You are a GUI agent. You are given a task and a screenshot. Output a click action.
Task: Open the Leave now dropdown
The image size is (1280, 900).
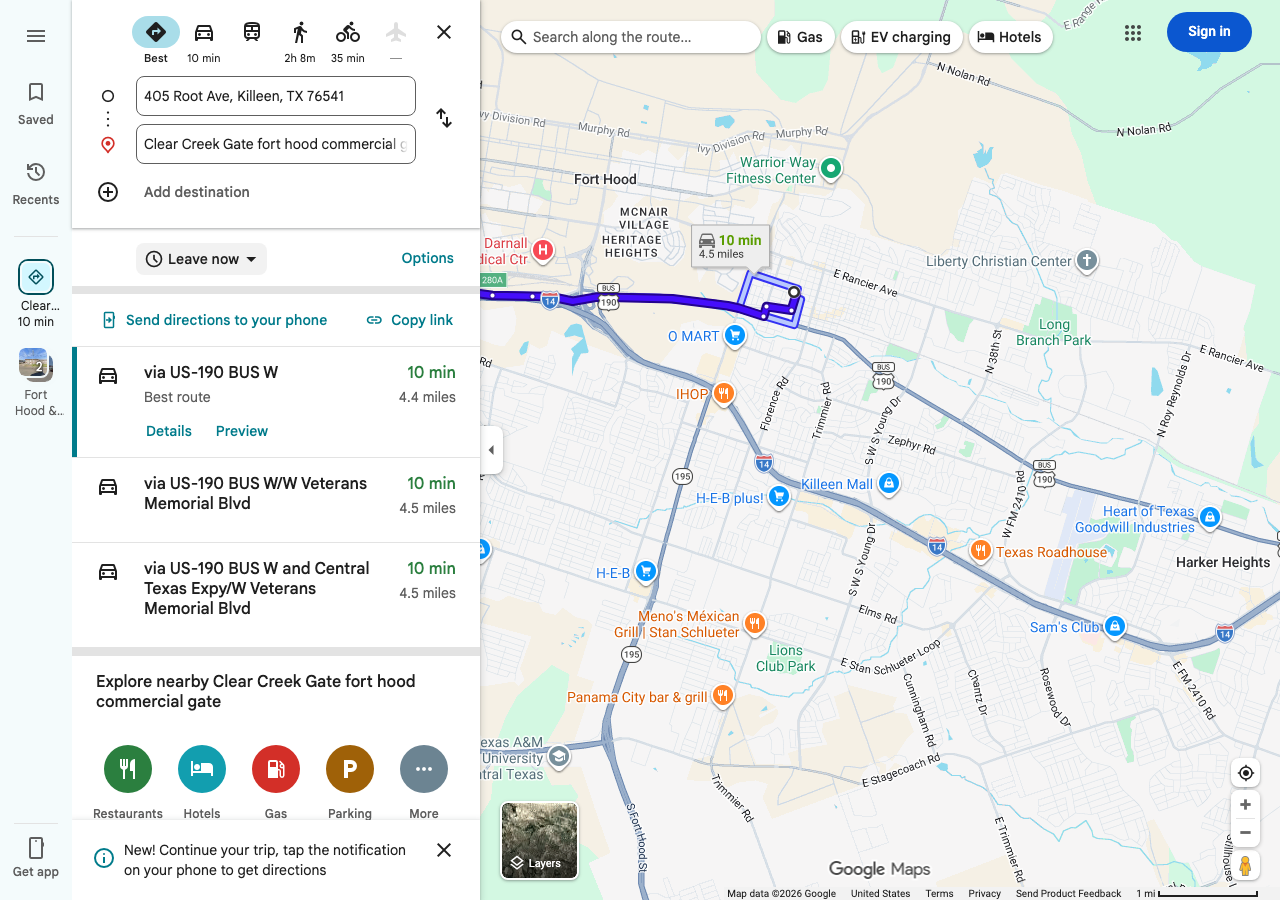[x=201, y=259]
